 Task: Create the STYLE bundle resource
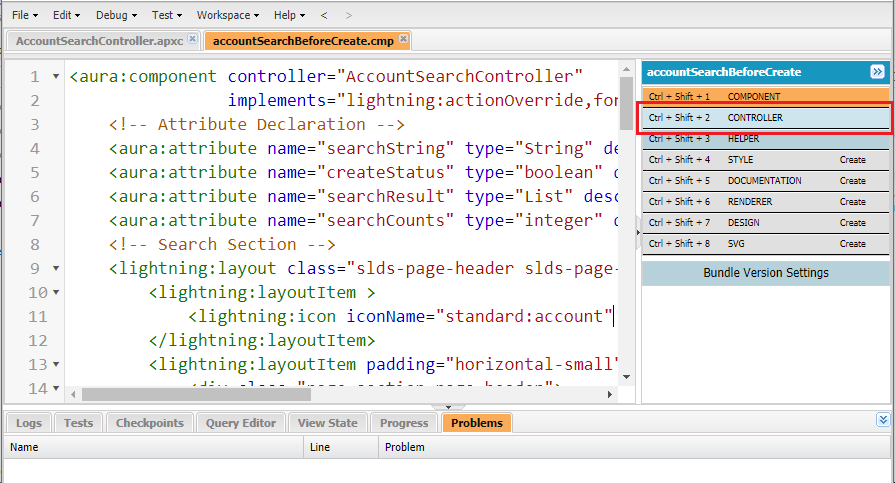[x=852, y=160]
